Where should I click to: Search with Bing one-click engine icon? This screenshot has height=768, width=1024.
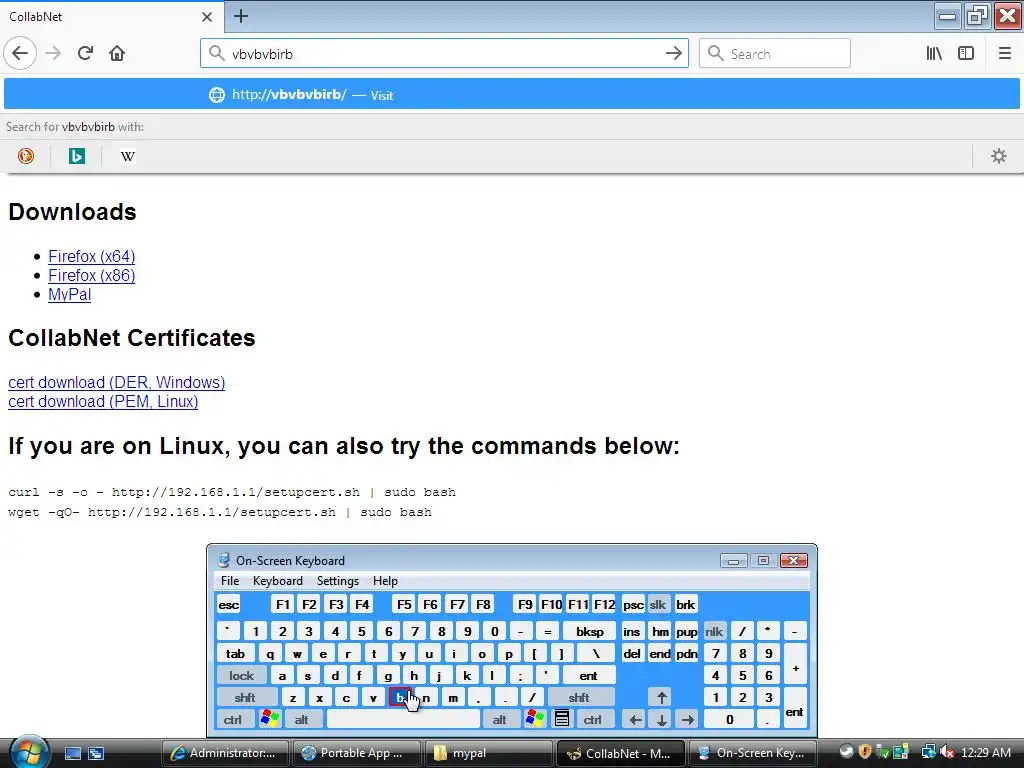[x=77, y=156]
